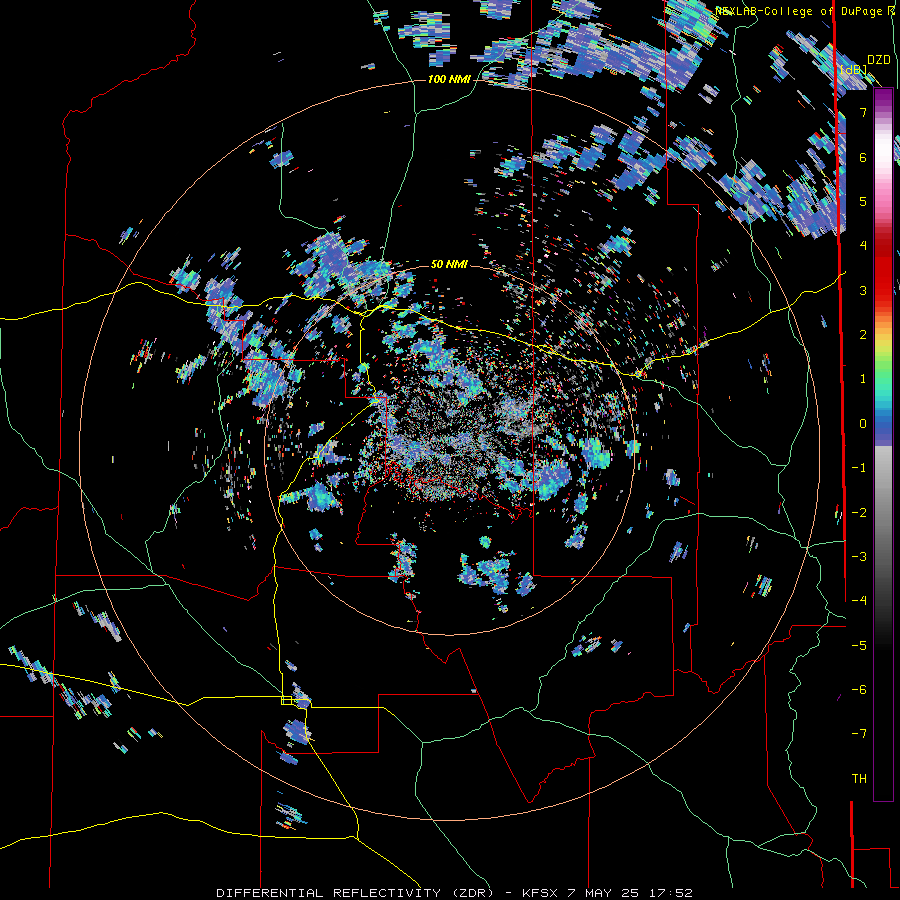This screenshot has width=900, height=900.
Task: Click the 3 value on color scale
Action: (863, 290)
